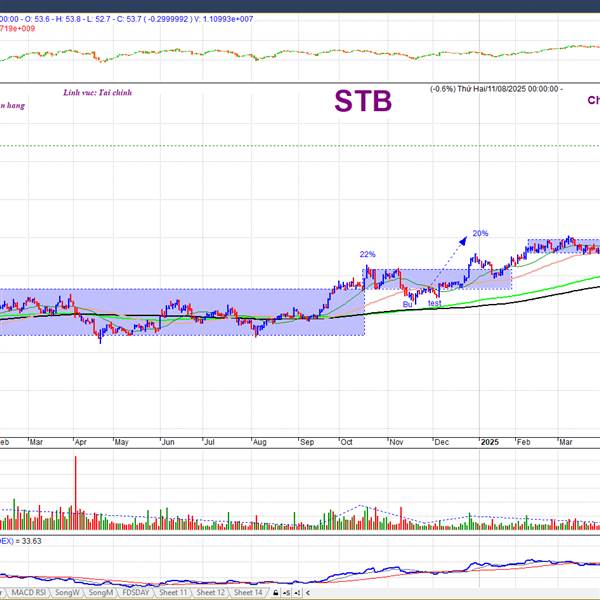The height and width of the screenshot is (600, 600).
Task: Click the 'Feb' label next to 2025 on the axis
Action: 523,442
